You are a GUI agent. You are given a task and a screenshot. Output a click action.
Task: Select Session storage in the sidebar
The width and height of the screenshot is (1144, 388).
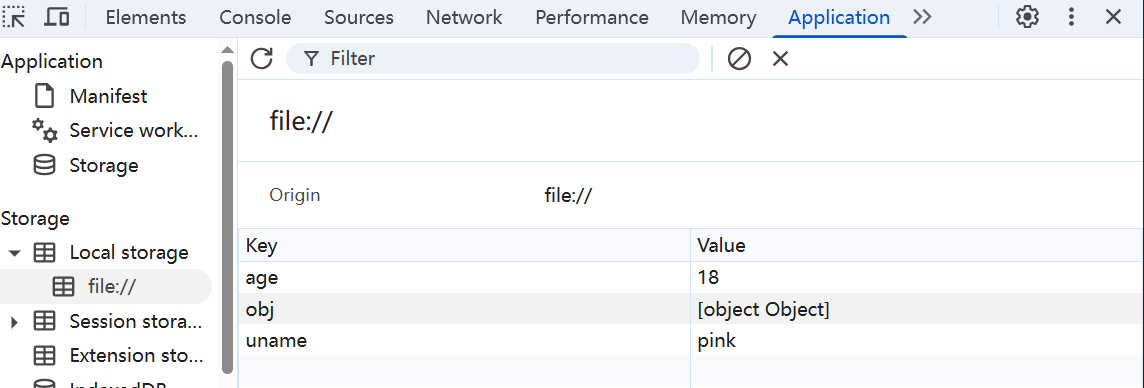(136, 322)
